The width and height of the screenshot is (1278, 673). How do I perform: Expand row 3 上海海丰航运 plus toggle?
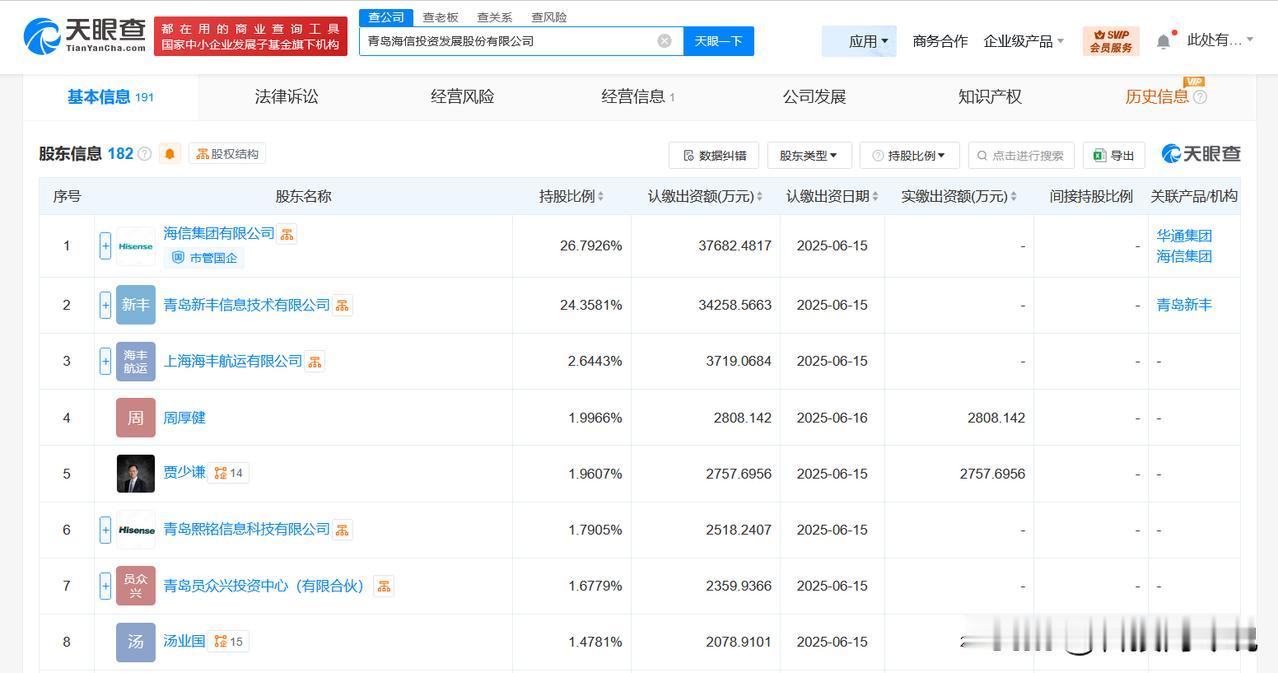[105, 361]
